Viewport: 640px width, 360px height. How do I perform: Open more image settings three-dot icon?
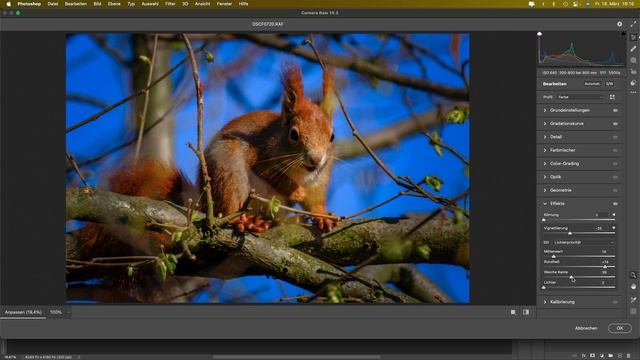(633, 93)
